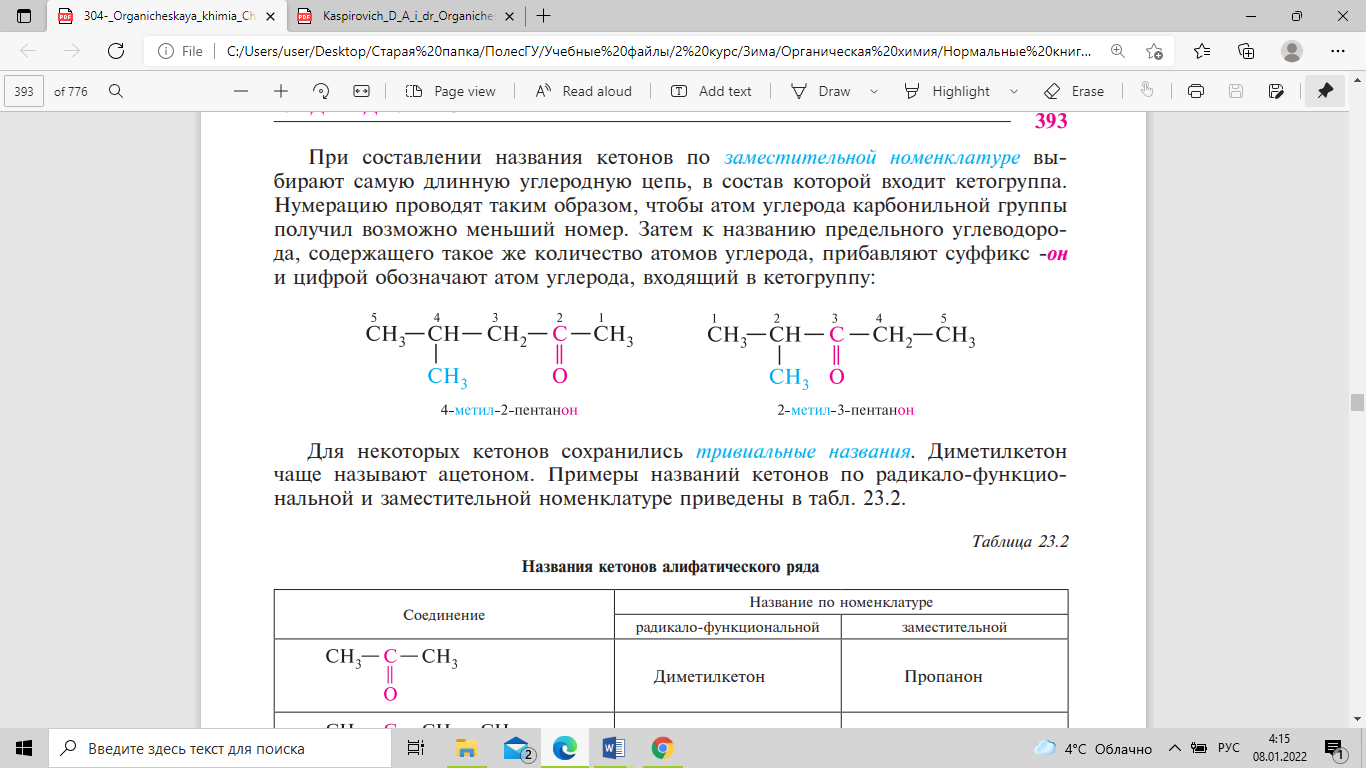Open the Page view options
Screen dimensions: 1366x768
451,91
